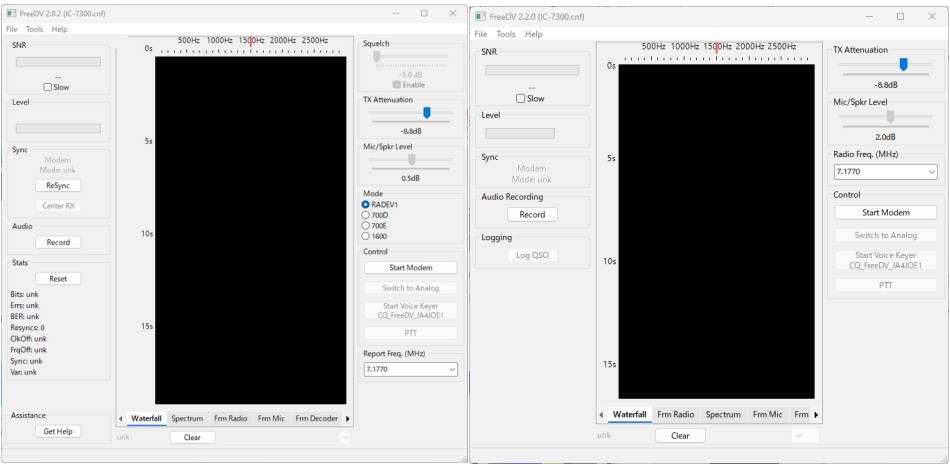Select Frm Radio tab in FreeDV 2.0.2

coord(230,419)
